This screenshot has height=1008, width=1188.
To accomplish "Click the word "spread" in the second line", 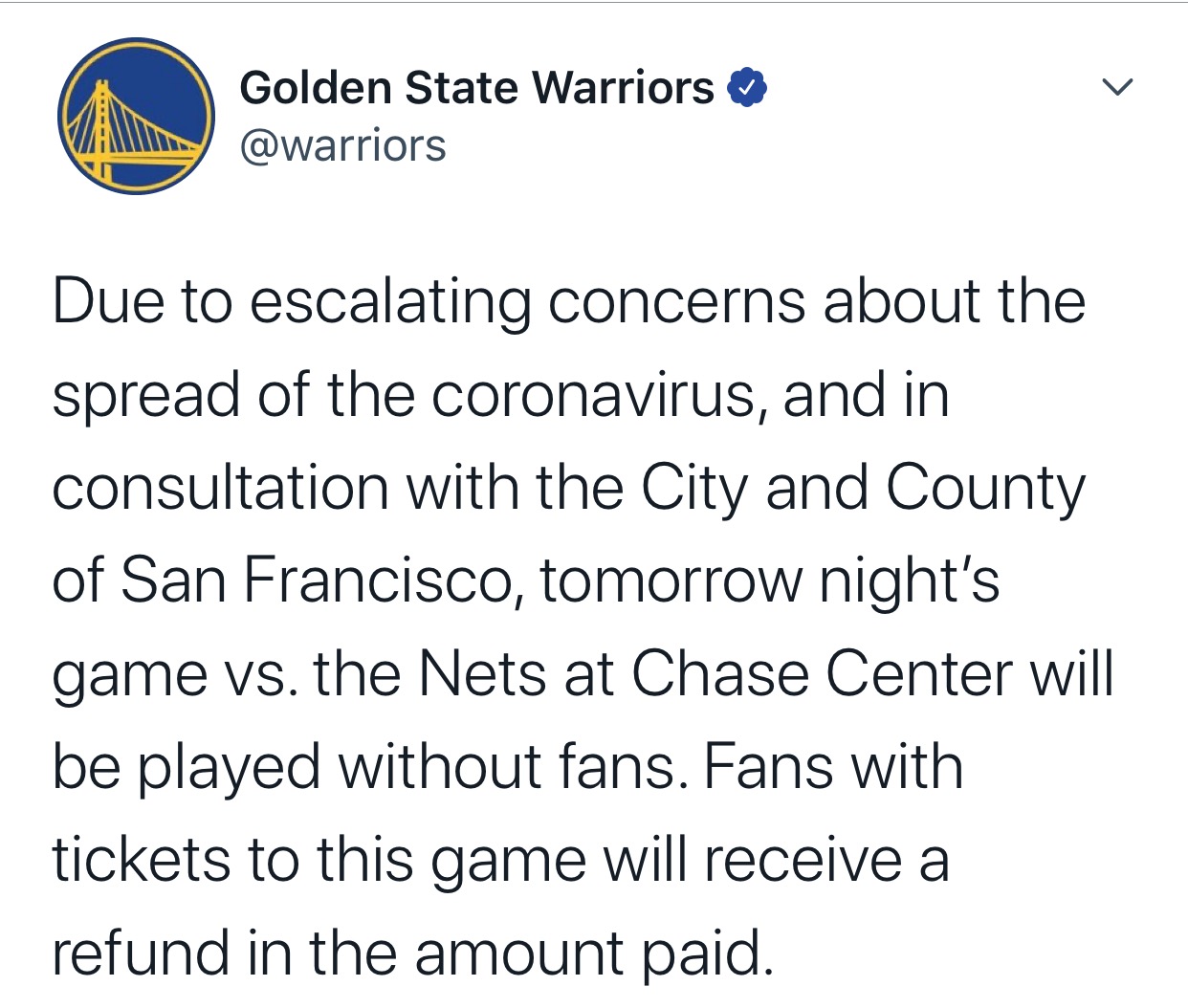I will pos(145,395).
